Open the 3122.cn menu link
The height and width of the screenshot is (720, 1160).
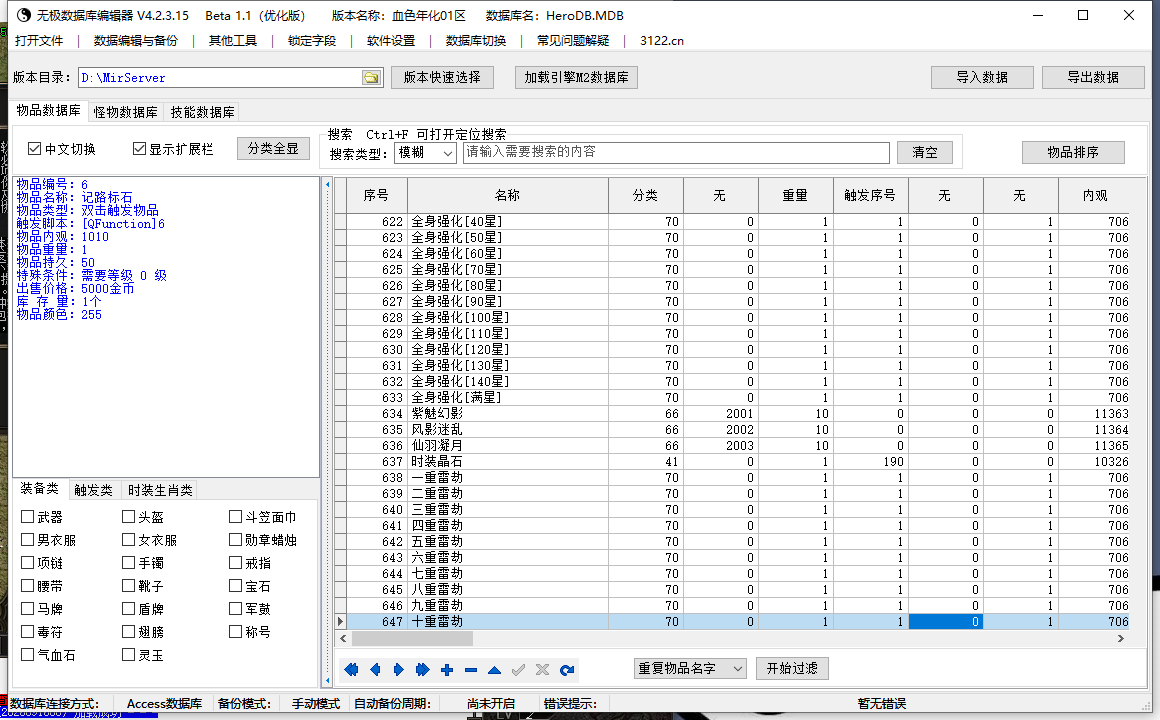(661, 41)
